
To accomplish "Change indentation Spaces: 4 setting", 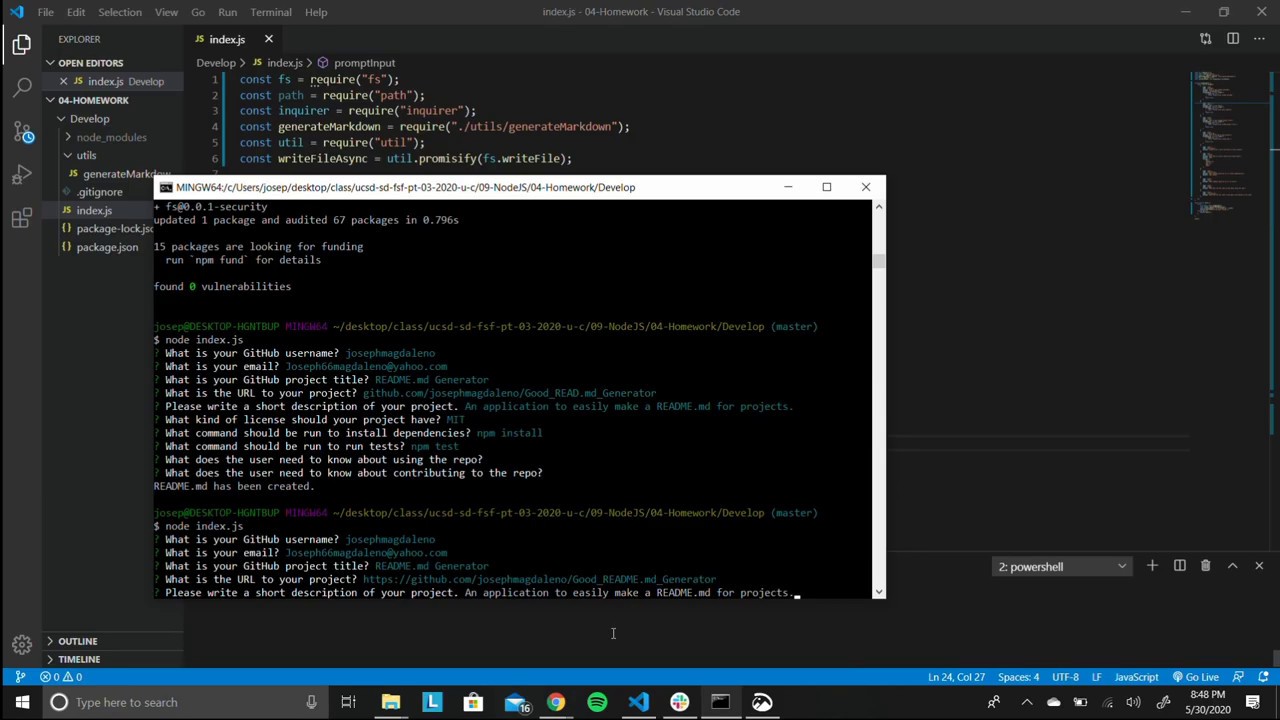I will pos(1018,677).
